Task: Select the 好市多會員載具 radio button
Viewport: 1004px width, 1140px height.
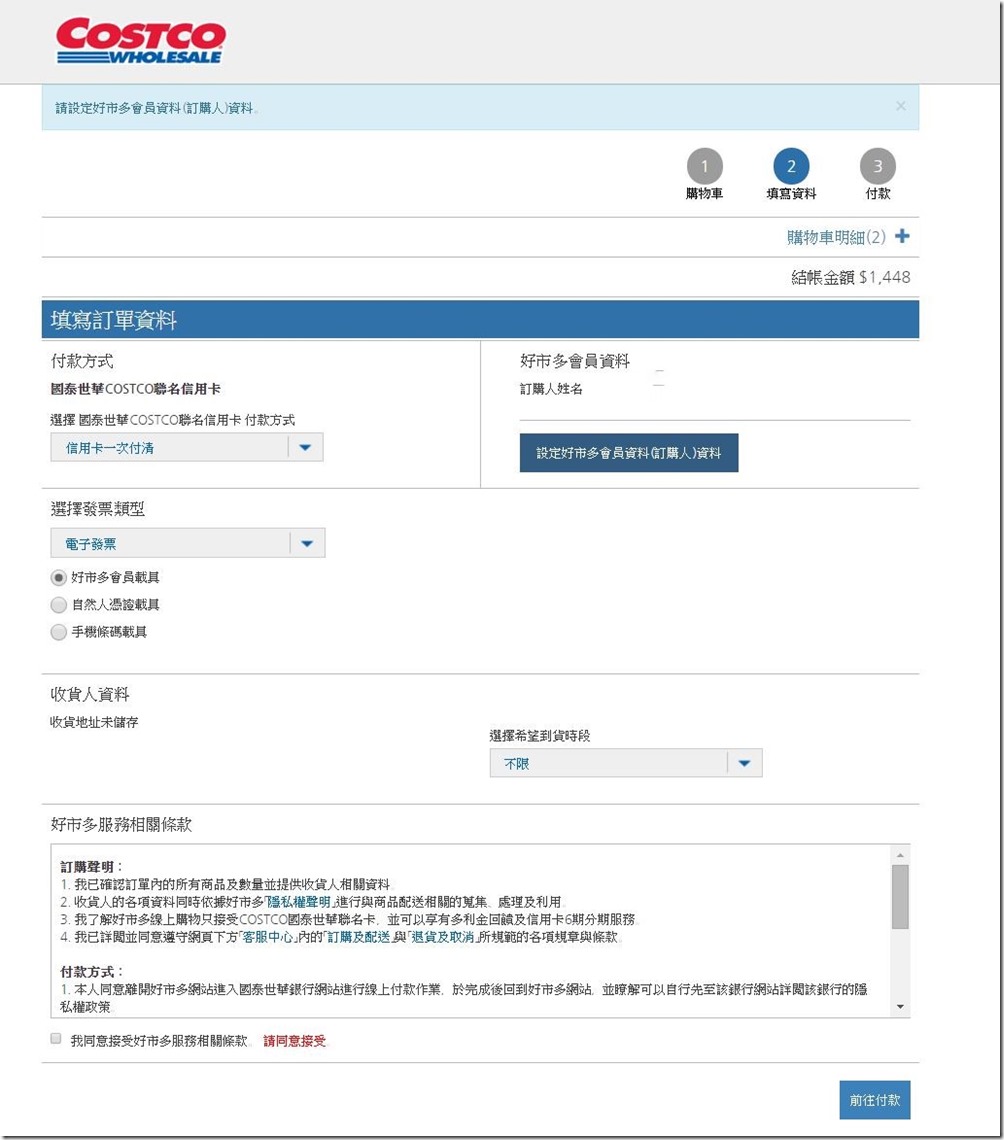Action: (59, 577)
